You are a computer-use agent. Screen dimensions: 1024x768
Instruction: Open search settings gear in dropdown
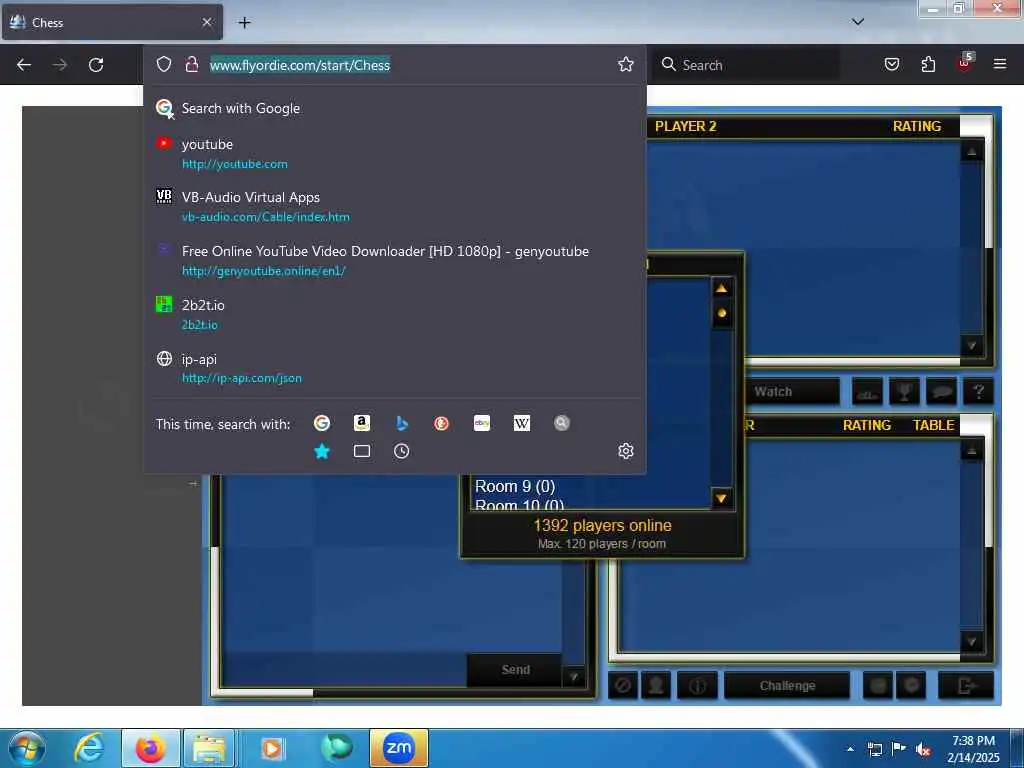pyautogui.click(x=626, y=451)
